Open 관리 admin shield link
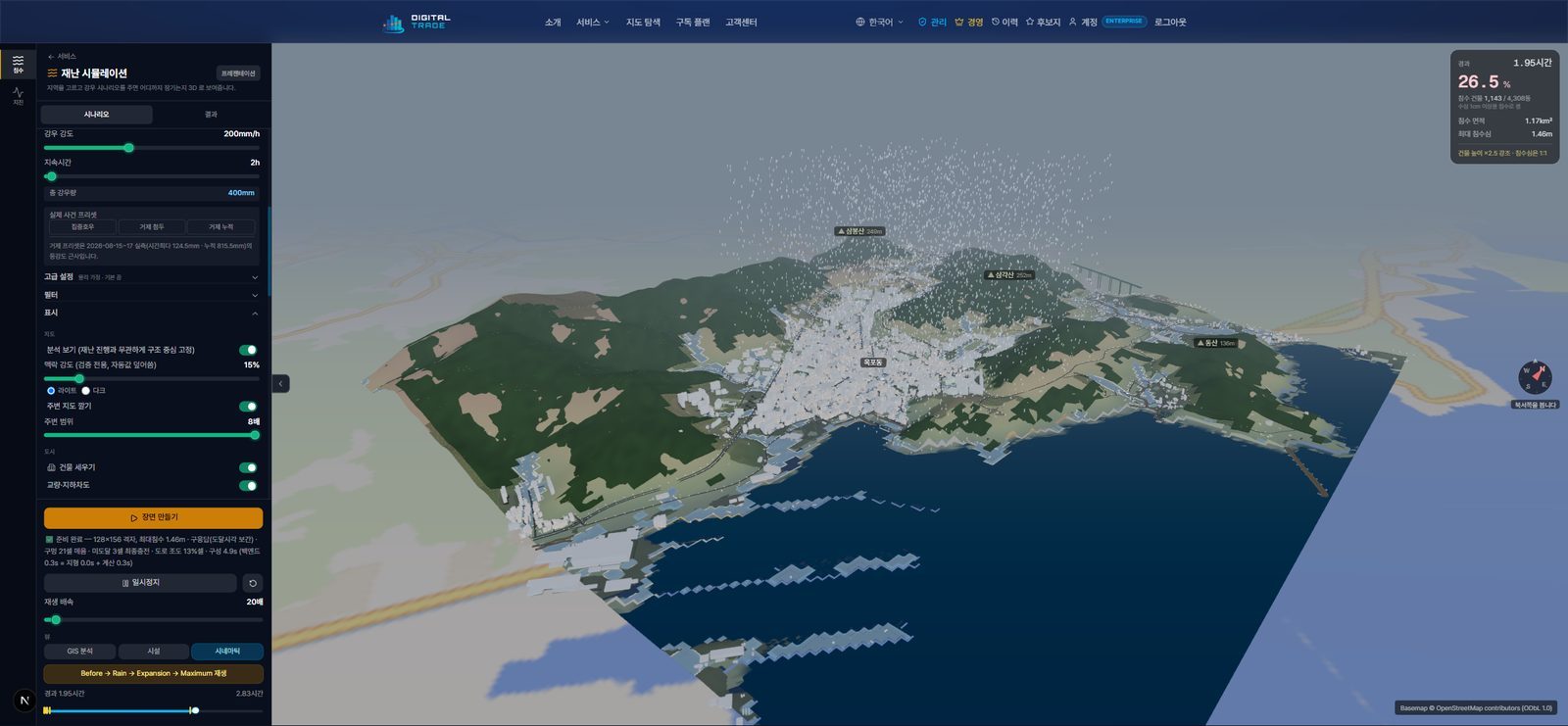 tap(932, 22)
